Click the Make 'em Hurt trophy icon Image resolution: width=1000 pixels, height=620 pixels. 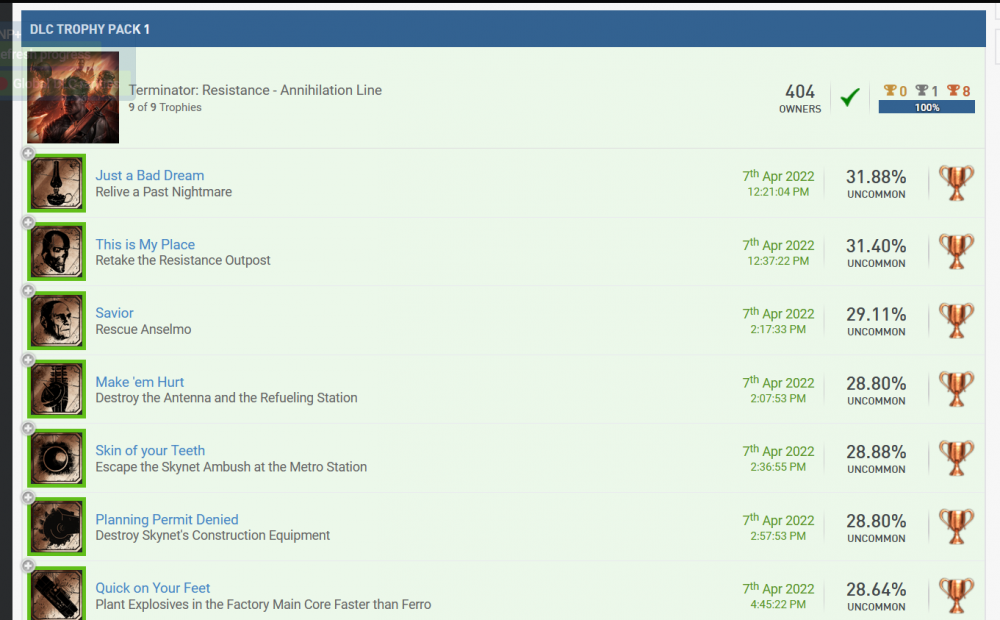click(x=57, y=389)
